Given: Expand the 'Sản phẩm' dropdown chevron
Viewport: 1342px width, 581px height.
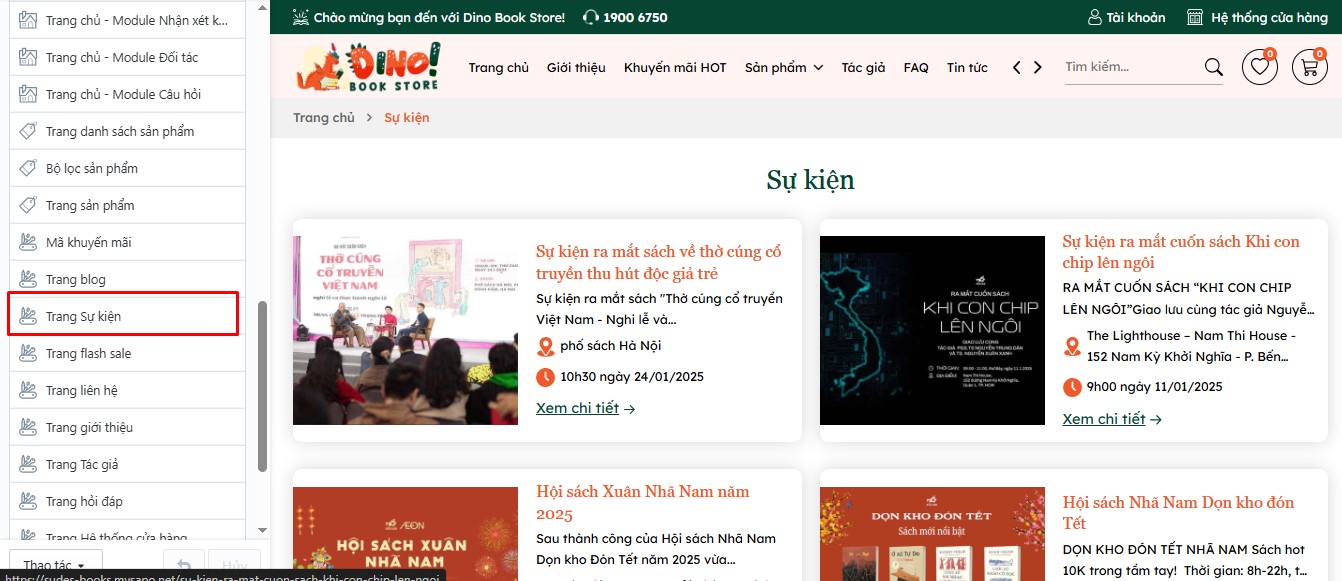Looking at the screenshot, I should (x=818, y=68).
